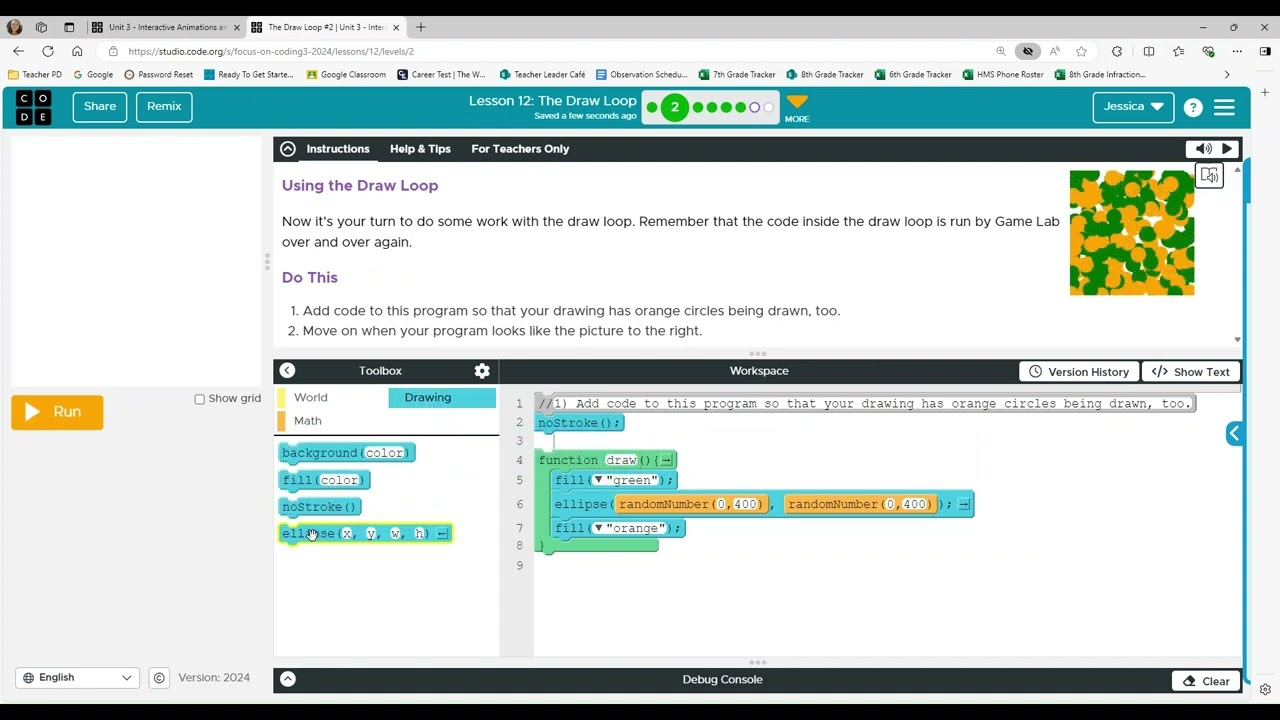Reload the page

pos(47,51)
